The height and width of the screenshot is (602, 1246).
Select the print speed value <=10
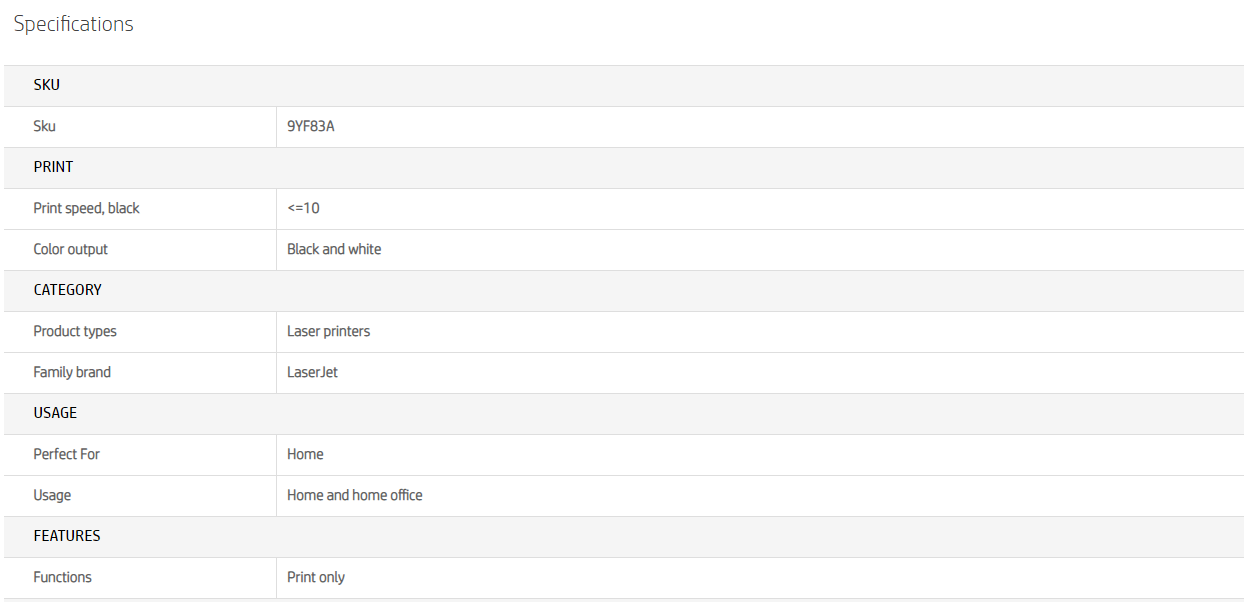tap(303, 208)
